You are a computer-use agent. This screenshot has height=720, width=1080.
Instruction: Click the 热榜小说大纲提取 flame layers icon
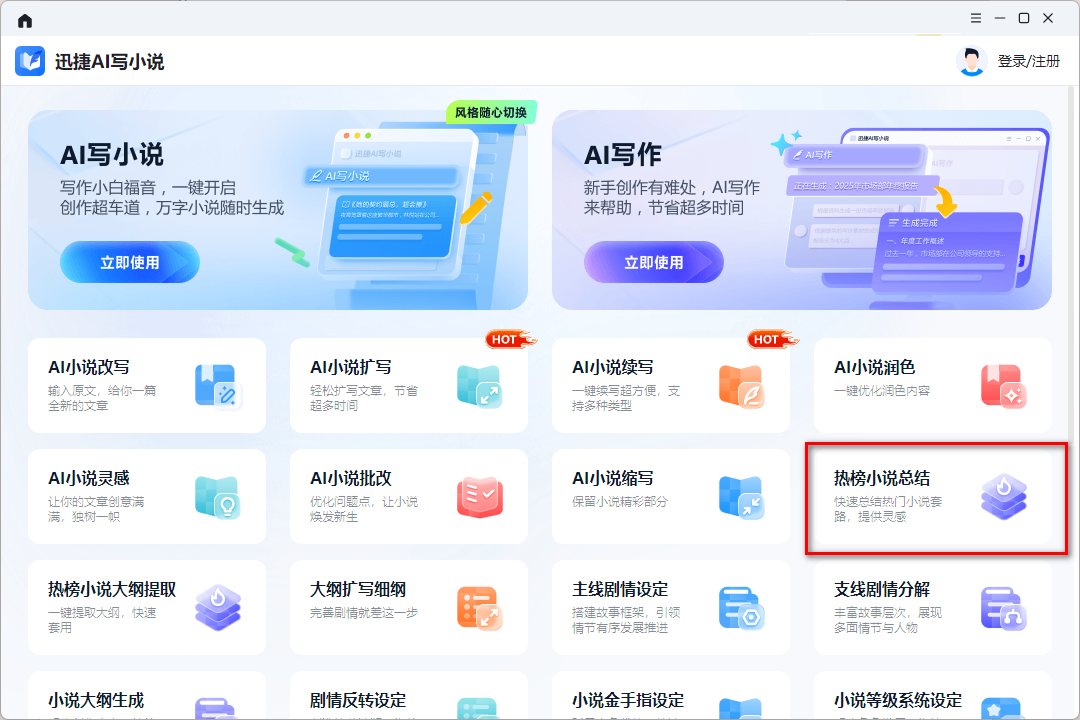[218, 608]
